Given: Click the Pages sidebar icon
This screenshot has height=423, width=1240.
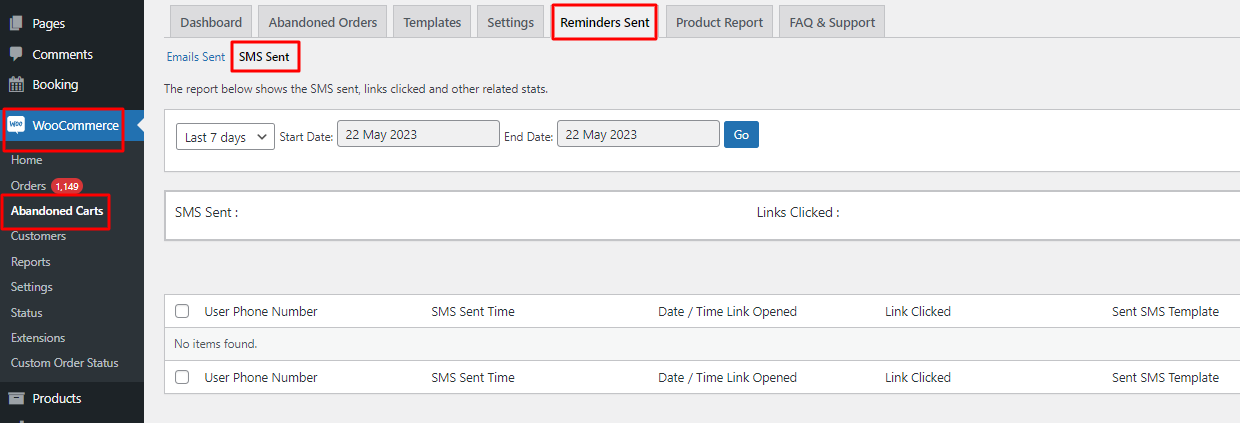Looking at the screenshot, I should tap(16, 23).
